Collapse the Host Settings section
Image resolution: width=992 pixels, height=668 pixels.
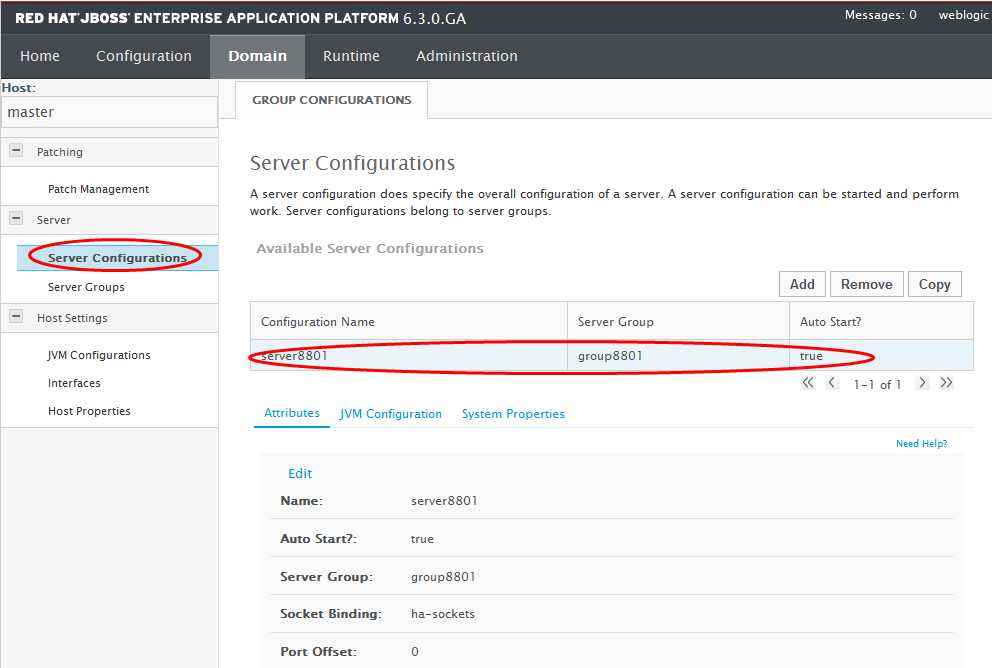16,316
